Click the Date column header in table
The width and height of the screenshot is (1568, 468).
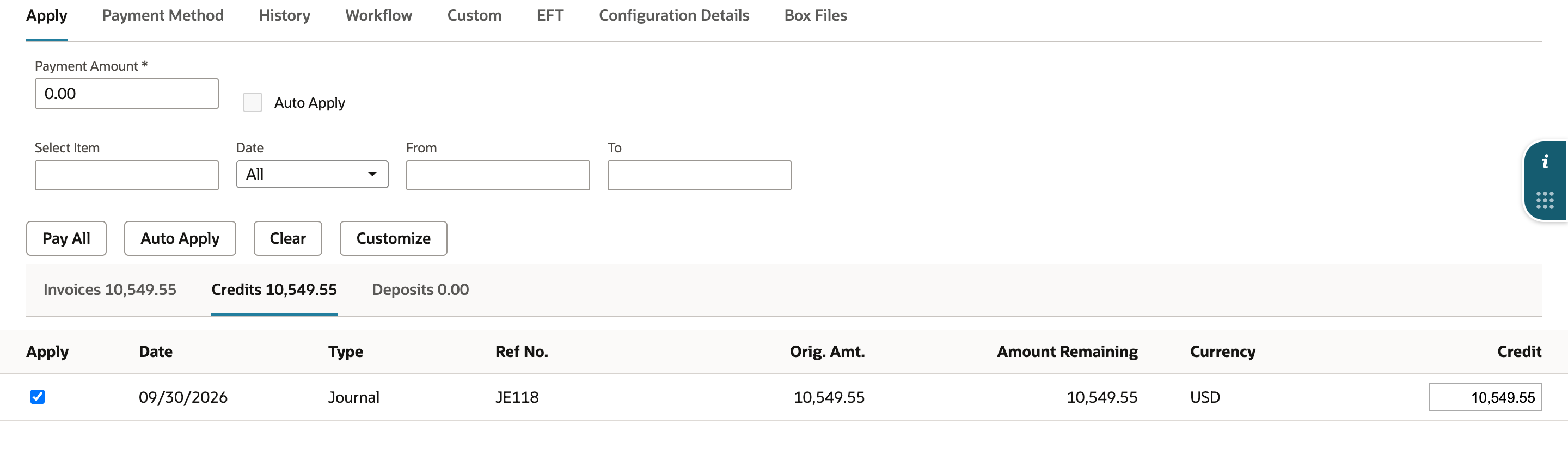tap(155, 352)
